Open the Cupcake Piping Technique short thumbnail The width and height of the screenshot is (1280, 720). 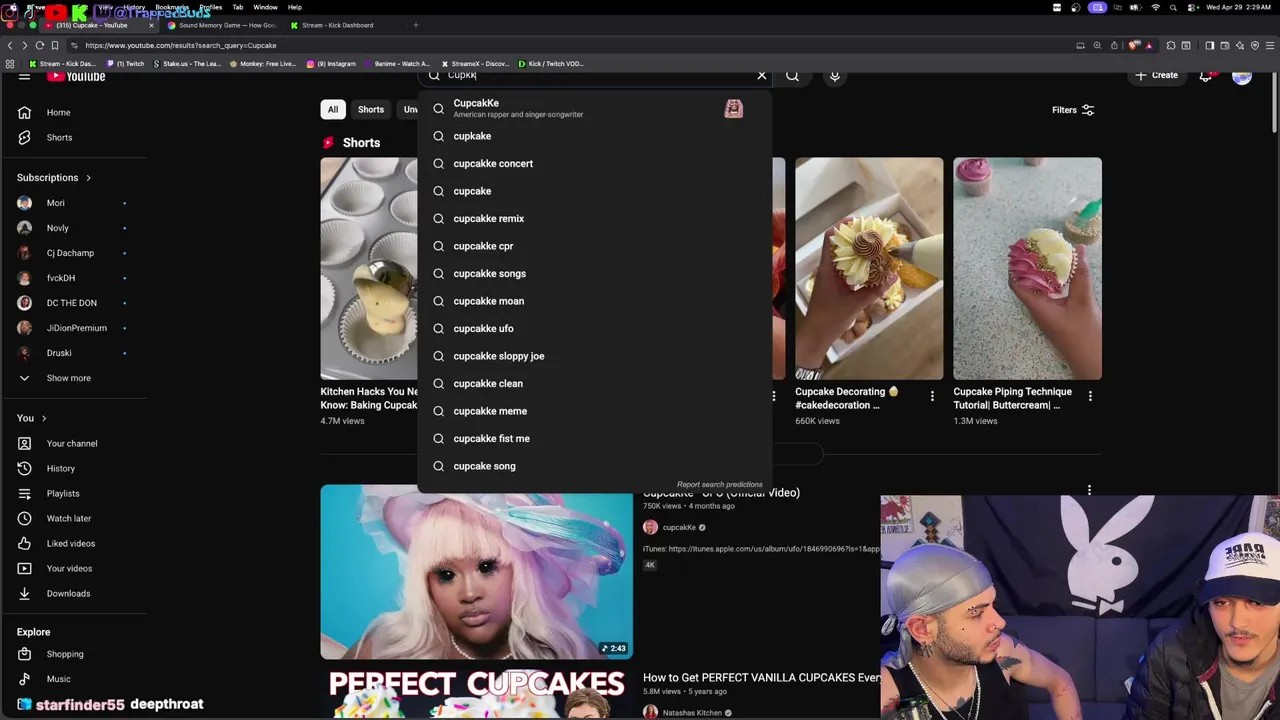pyautogui.click(x=1027, y=268)
